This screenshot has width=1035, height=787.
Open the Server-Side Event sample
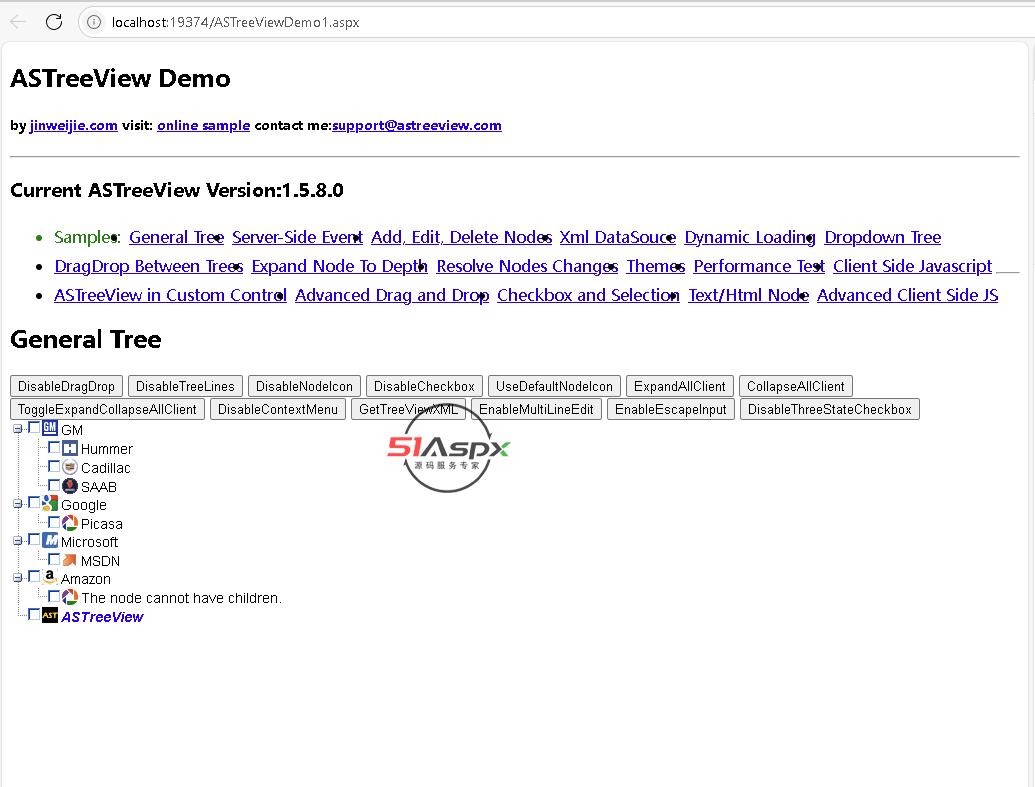click(x=297, y=237)
